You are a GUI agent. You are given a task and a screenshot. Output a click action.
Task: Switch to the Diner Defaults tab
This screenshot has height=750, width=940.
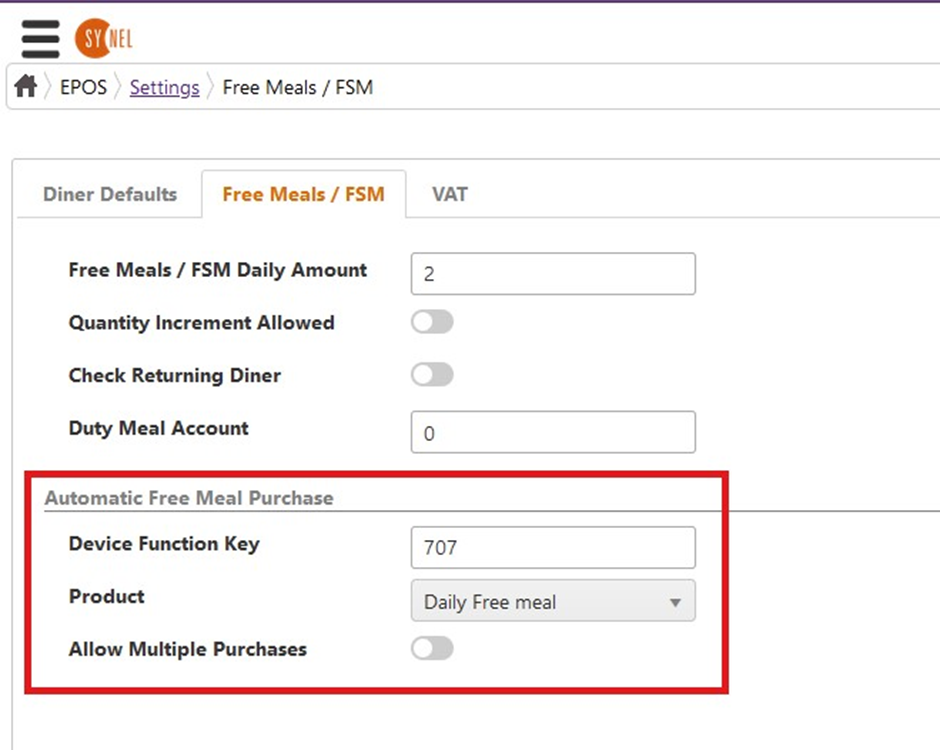tap(110, 194)
